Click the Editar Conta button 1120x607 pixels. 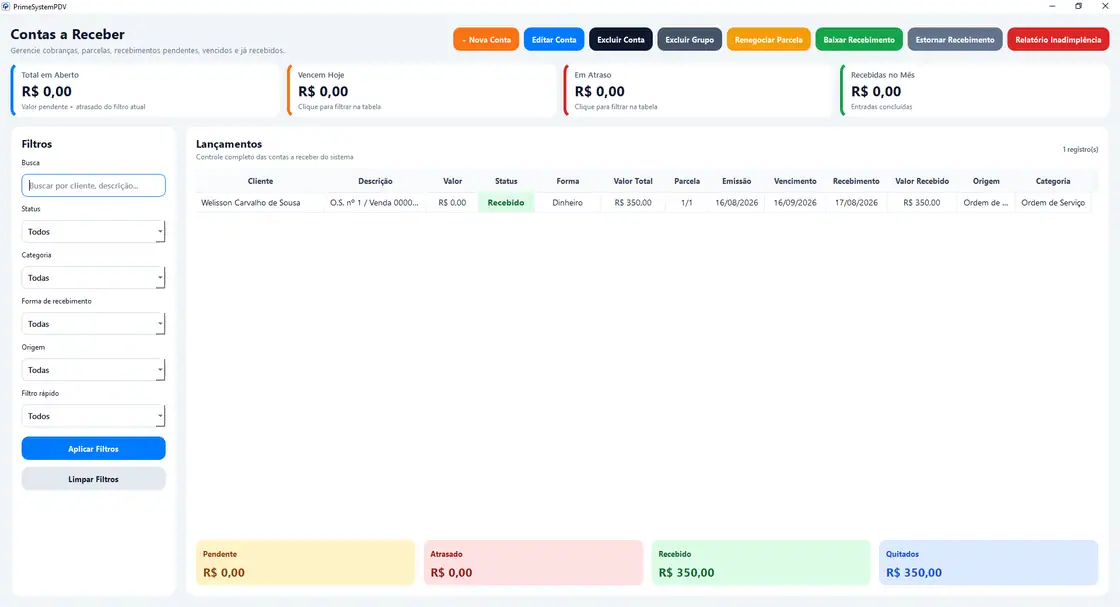tap(554, 39)
